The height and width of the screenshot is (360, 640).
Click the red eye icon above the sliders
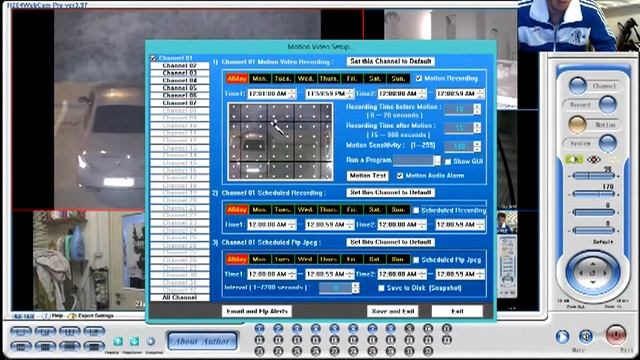tap(593, 160)
